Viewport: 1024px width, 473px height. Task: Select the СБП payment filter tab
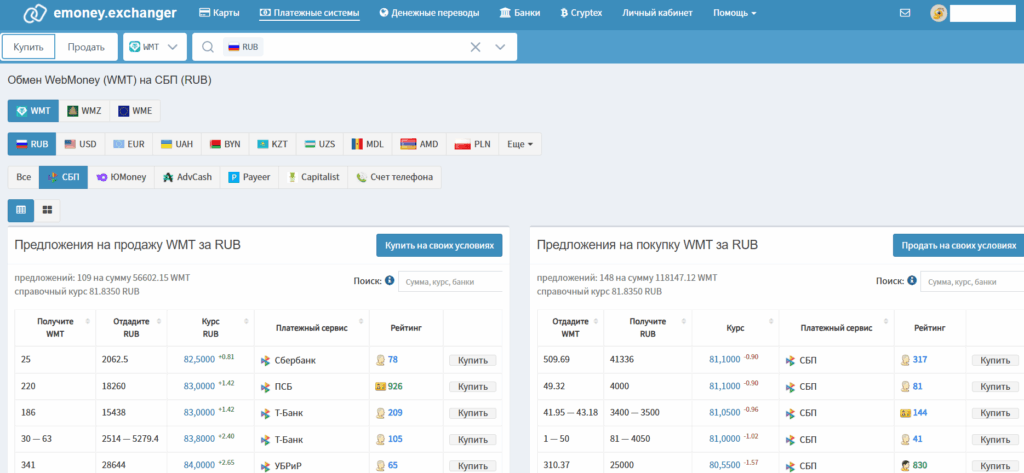(63, 177)
